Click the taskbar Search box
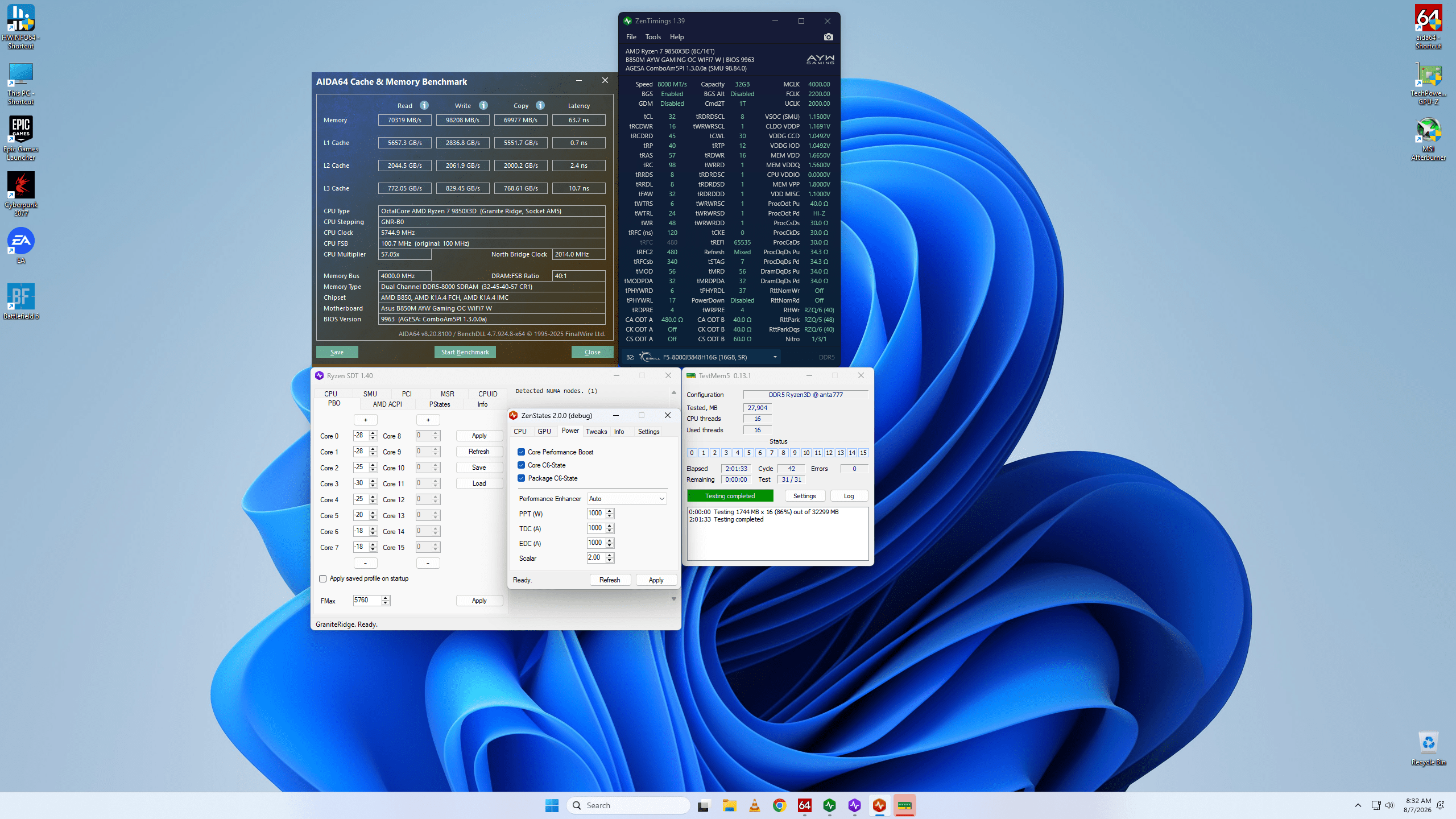This screenshot has height=819, width=1456. click(x=628, y=805)
